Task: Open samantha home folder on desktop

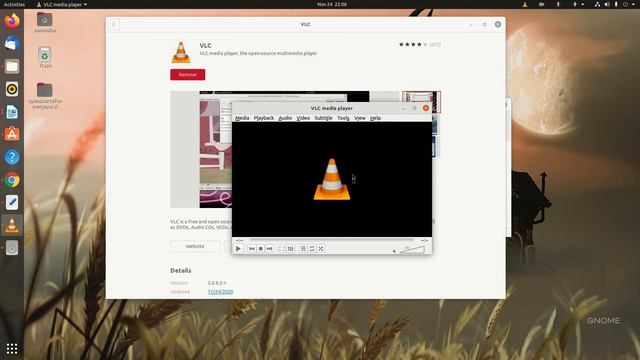Action: point(44,22)
